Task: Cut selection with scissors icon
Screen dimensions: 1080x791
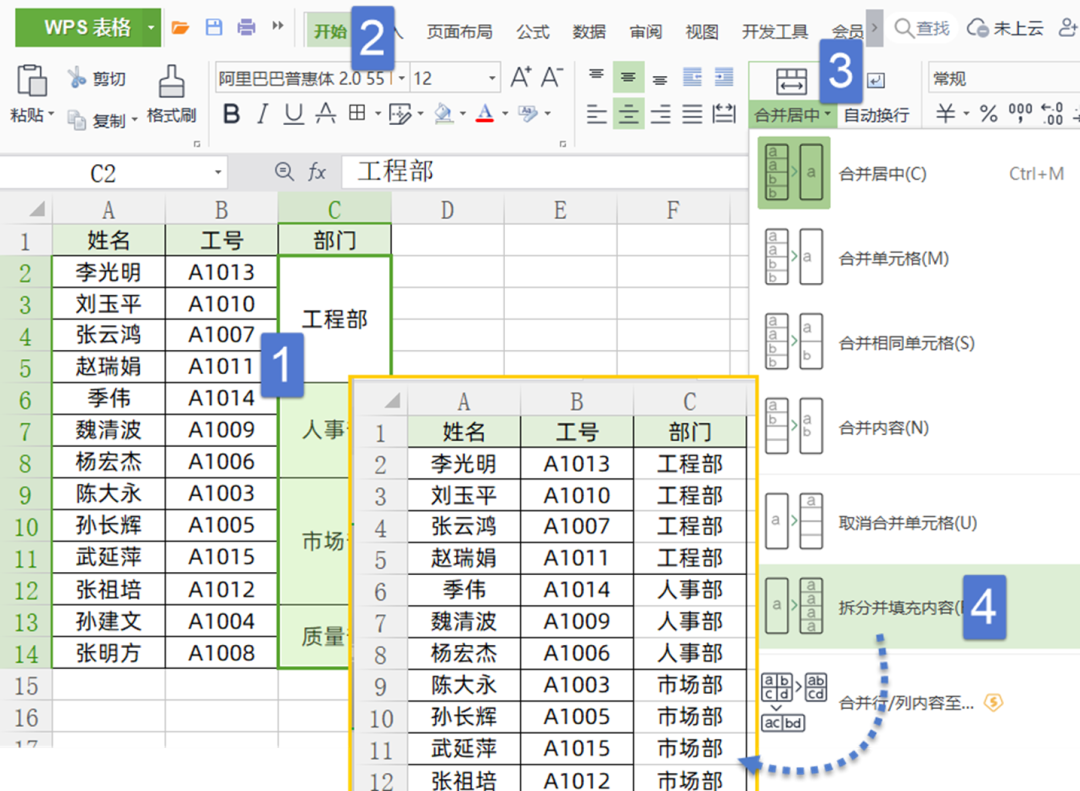Action: click(x=76, y=78)
